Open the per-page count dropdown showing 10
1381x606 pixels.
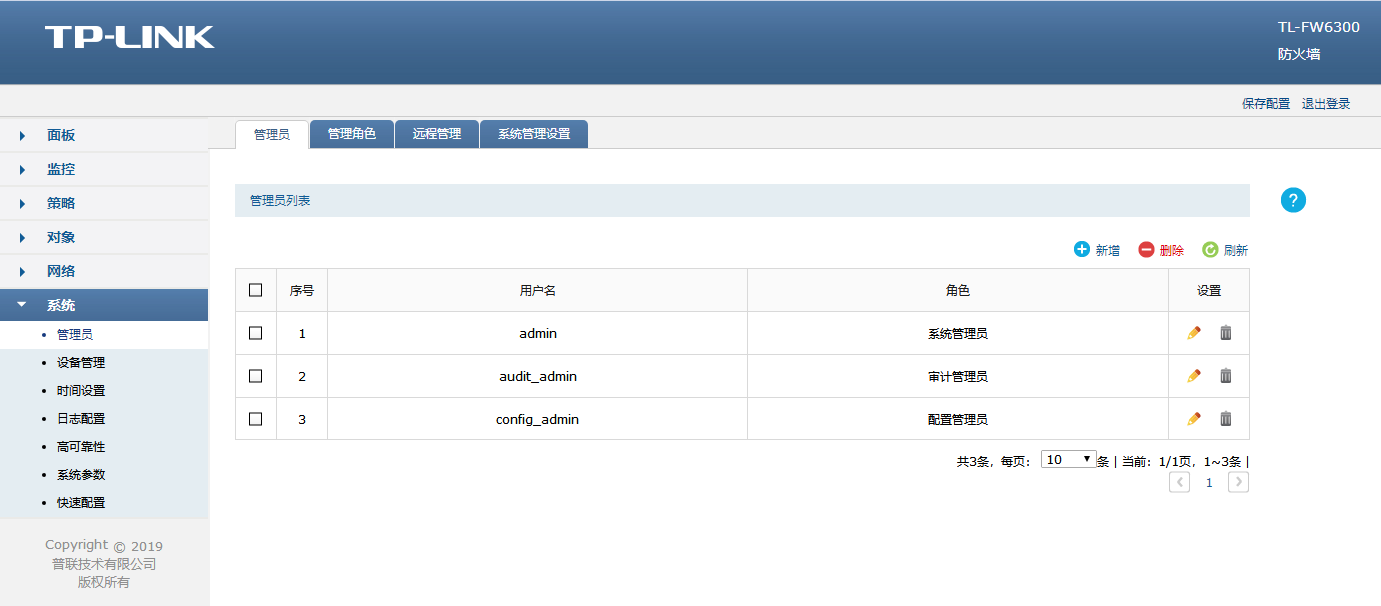coord(1068,460)
